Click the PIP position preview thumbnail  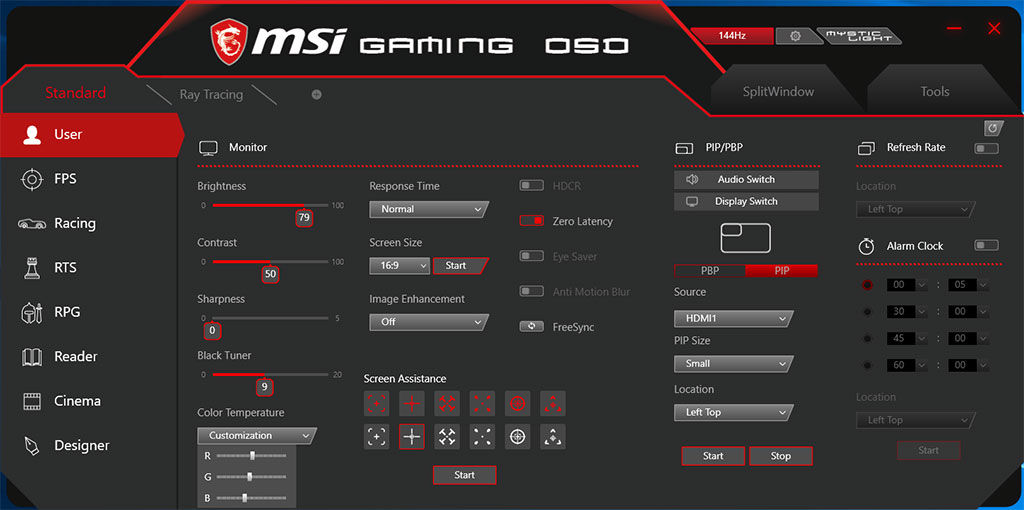[x=746, y=238]
